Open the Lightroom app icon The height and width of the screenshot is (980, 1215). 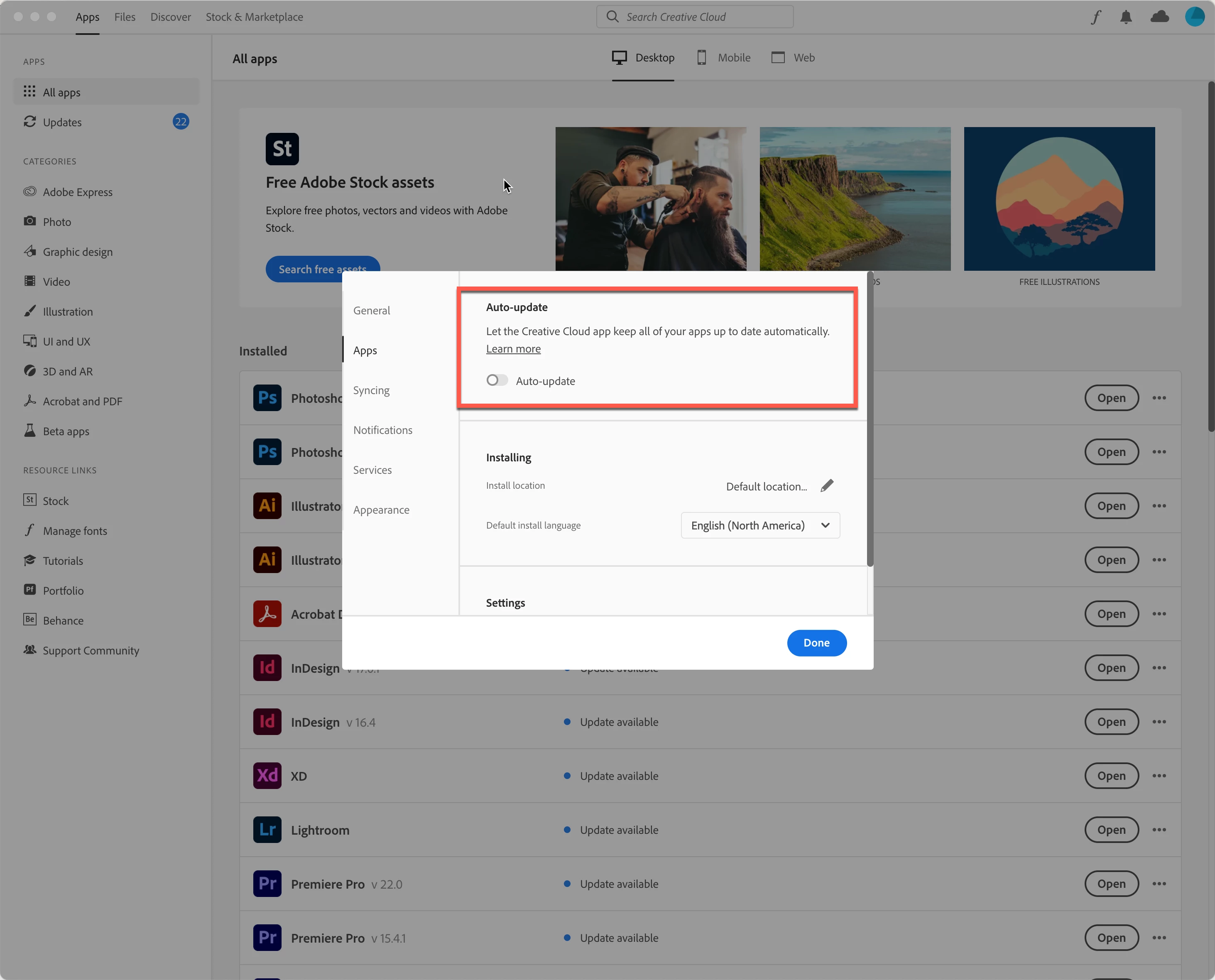click(267, 830)
